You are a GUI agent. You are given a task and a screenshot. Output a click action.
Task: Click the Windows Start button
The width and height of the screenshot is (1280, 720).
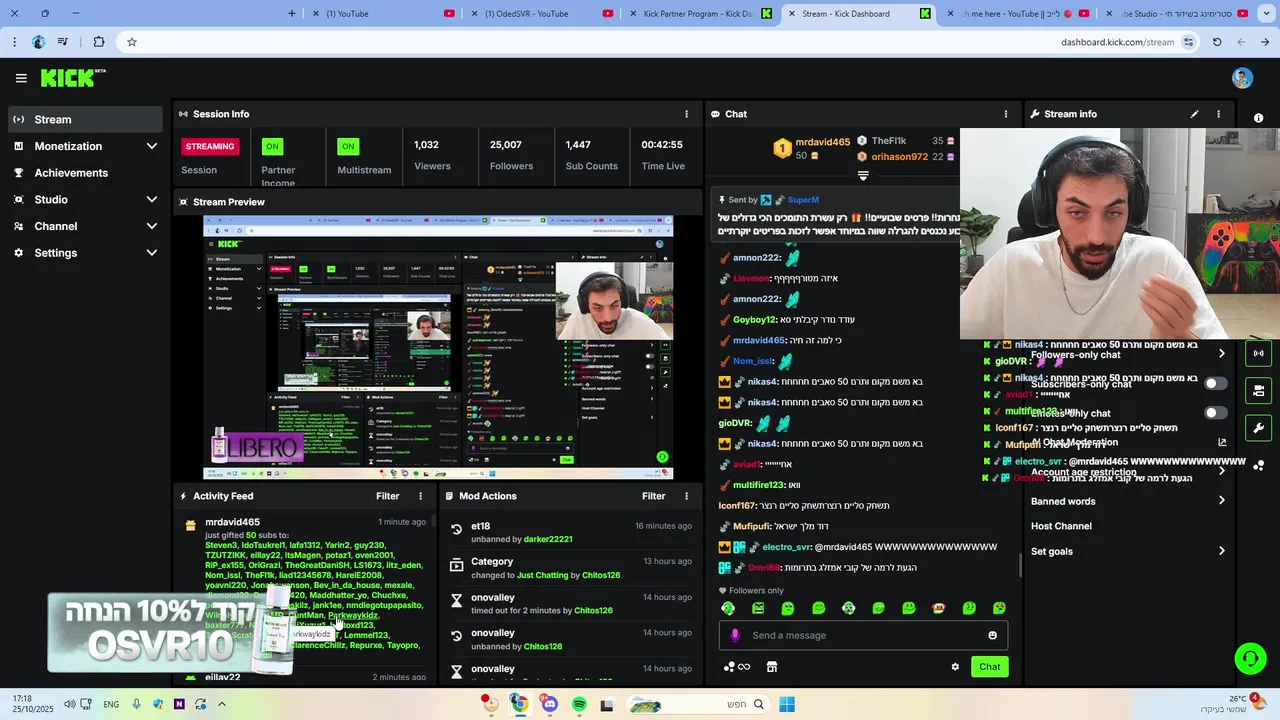(787, 705)
